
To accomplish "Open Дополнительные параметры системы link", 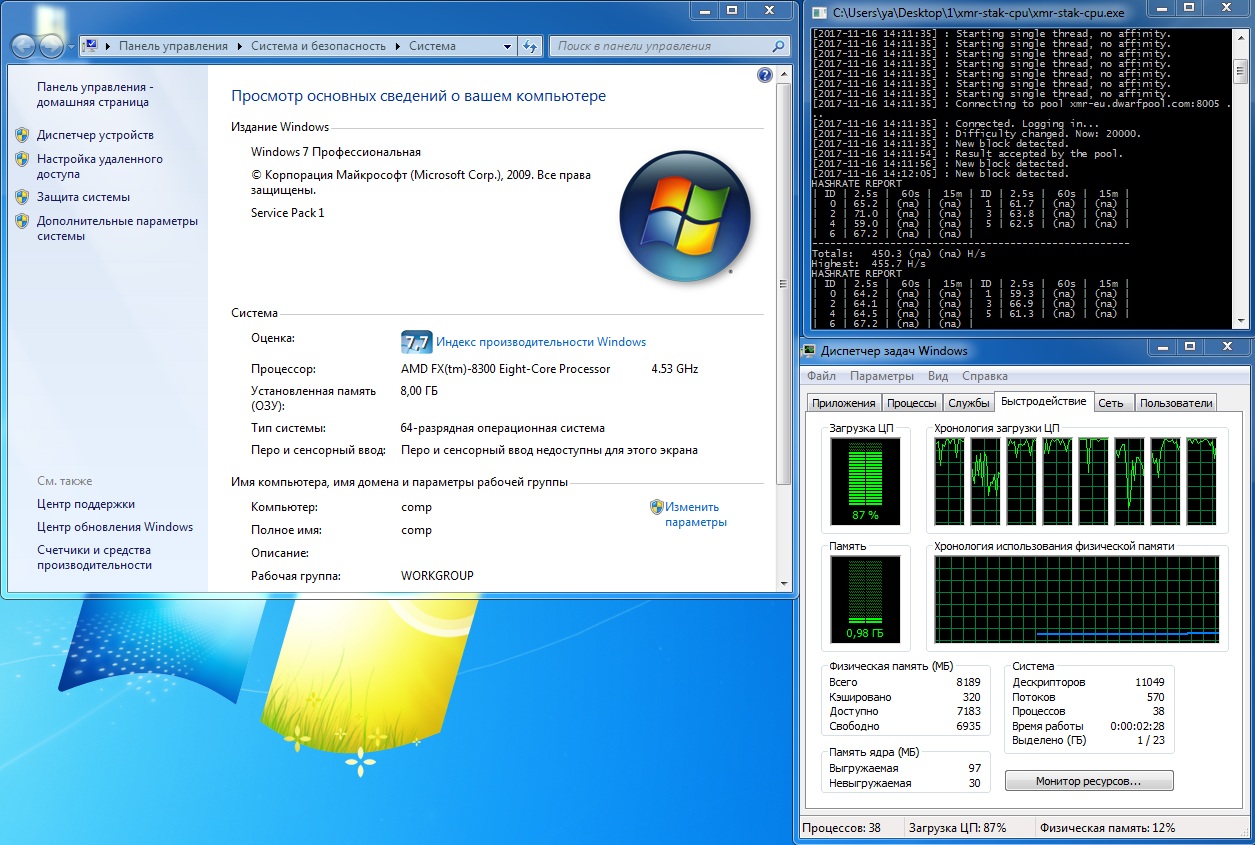I will click(x=117, y=229).
